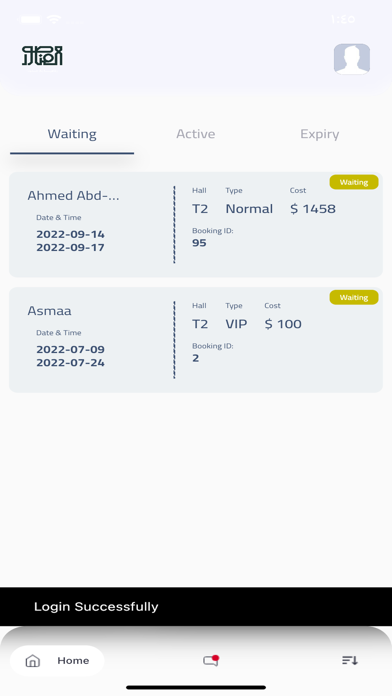Select the VIP type label

(x=236, y=324)
